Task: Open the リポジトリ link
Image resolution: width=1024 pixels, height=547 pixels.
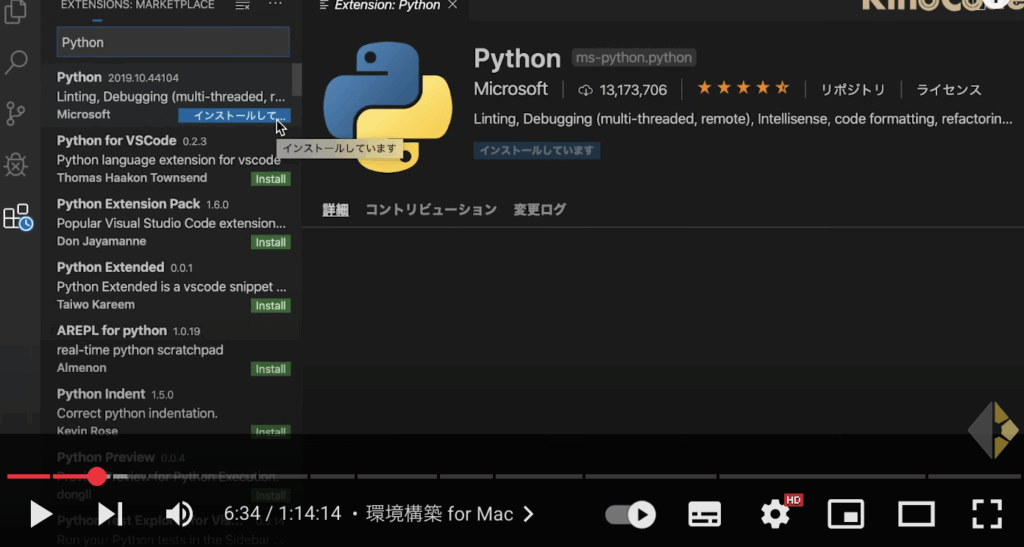Action: click(x=853, y=90)
